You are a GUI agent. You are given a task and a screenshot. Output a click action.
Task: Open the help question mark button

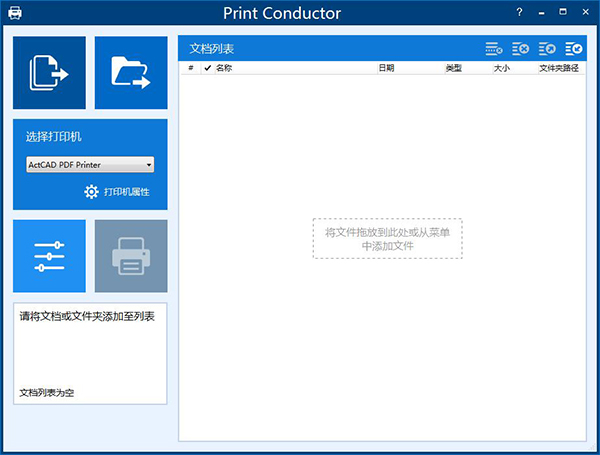pyautogui.click(x=519, y=13)
